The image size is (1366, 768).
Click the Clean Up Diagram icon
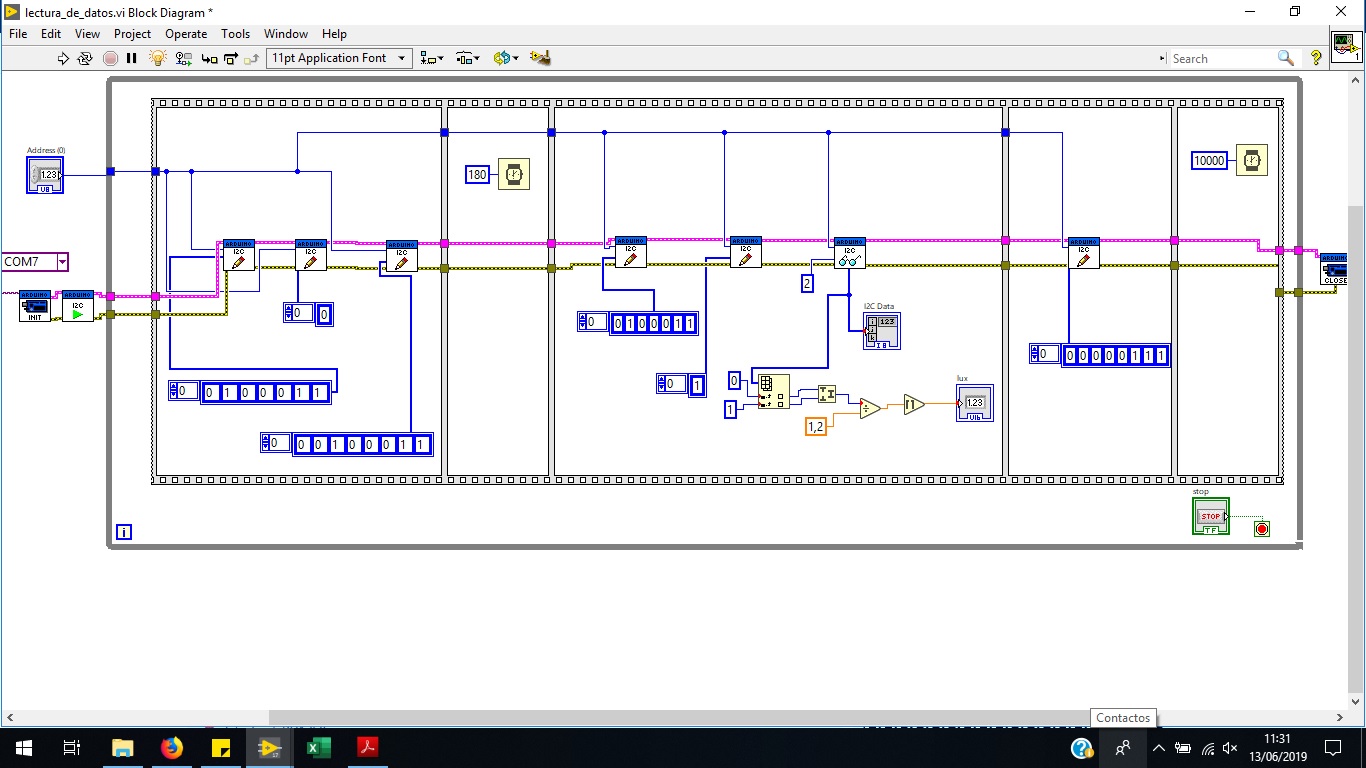coord(541,58)
